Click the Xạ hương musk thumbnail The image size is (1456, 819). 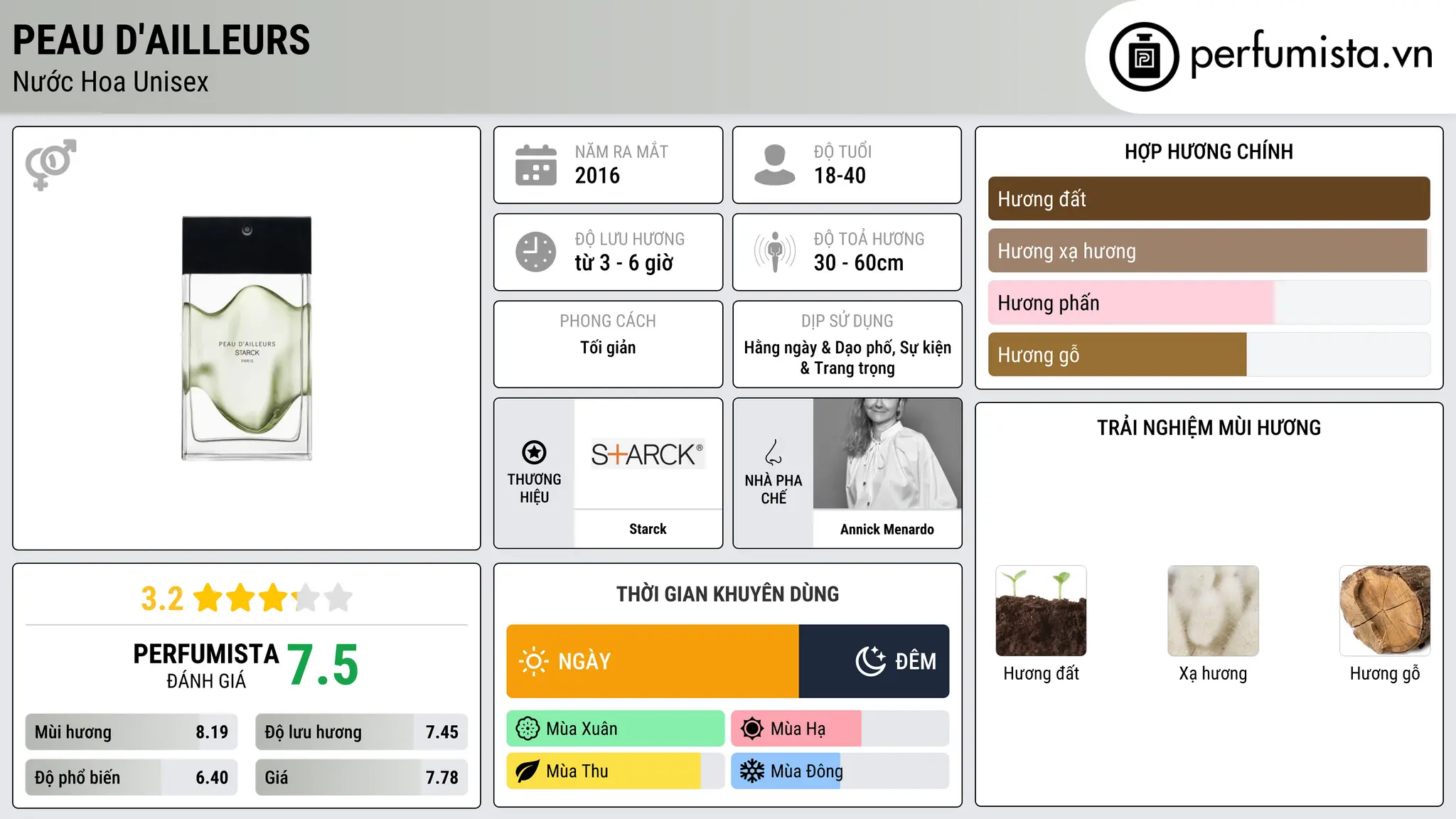pos(1213,611)
